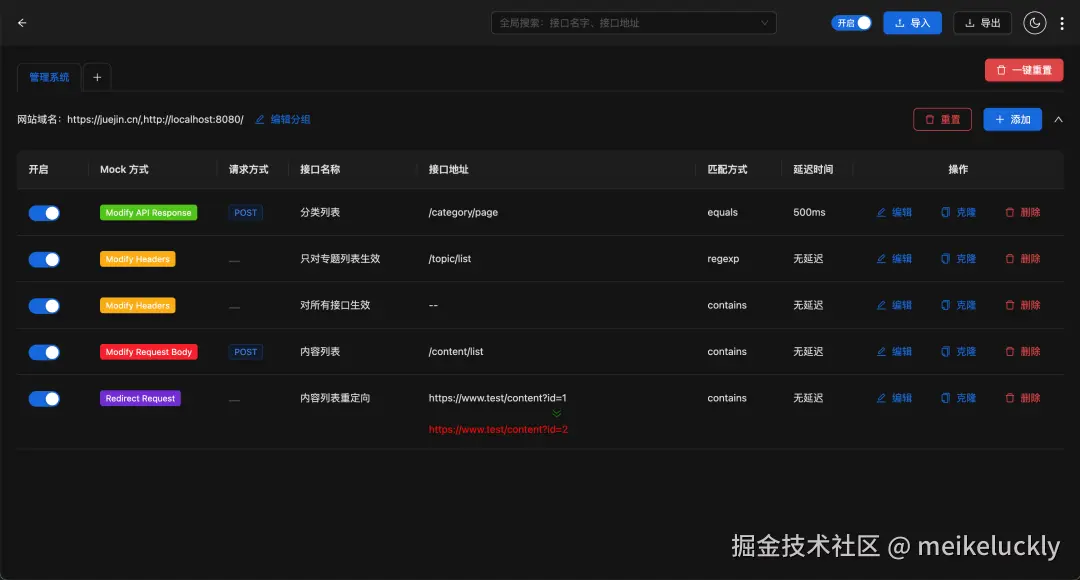Click clone icon for 只对专题列表生效 row
The image size is (1080, 580).
(945, 258)
